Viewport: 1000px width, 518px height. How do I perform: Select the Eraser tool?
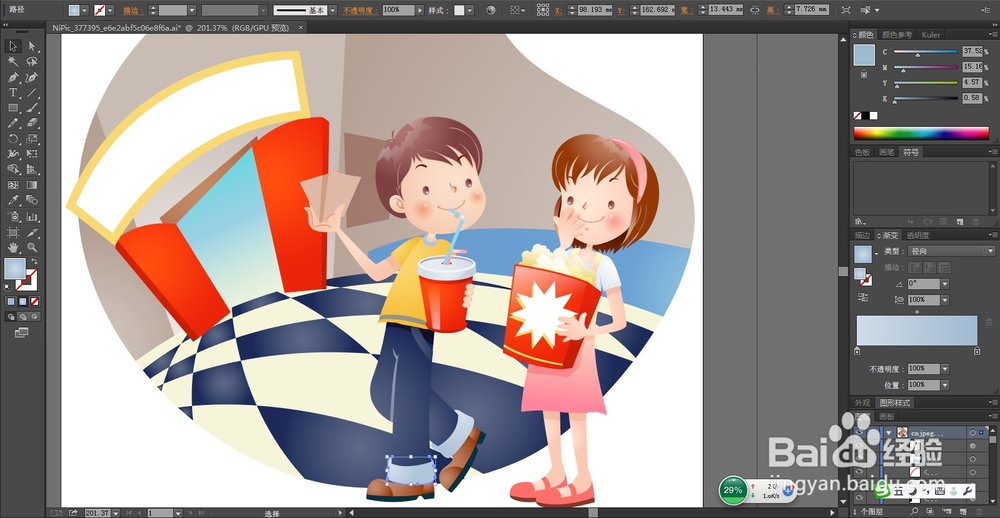(x=32, y=123)
